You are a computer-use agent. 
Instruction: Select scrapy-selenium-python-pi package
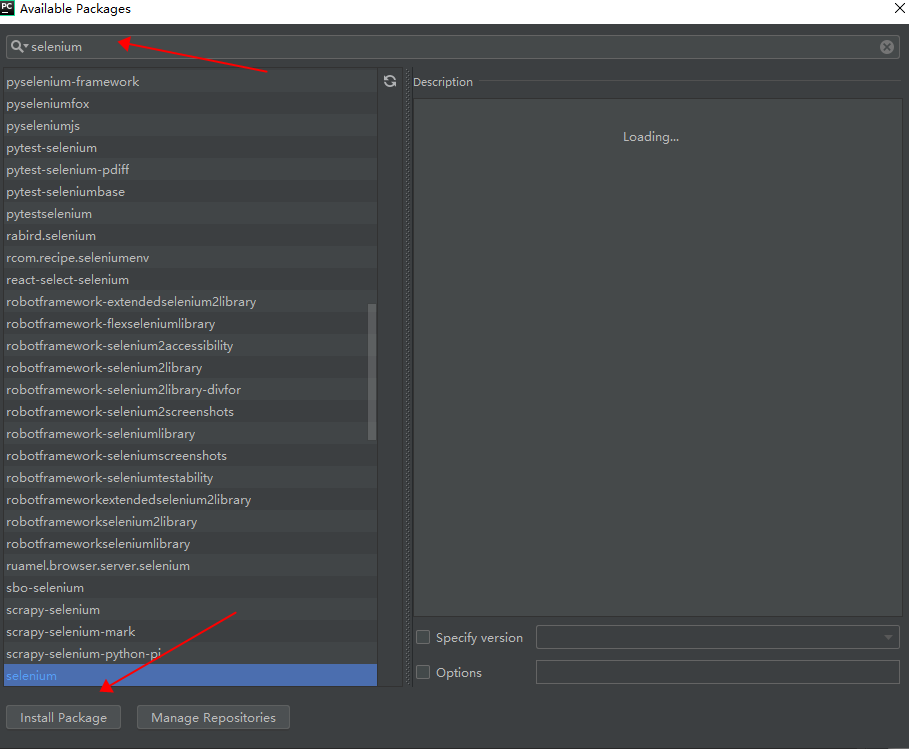pos(190,655)
